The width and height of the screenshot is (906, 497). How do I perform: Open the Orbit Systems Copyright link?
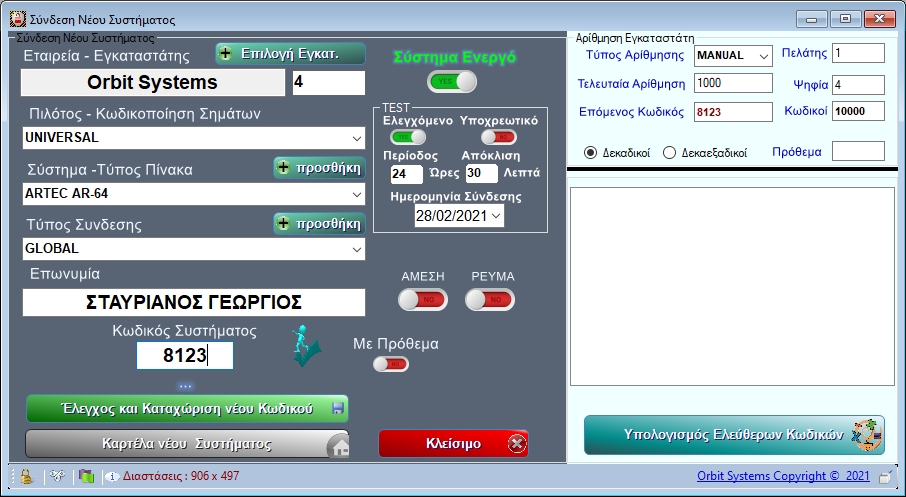(x=784, y=476)
